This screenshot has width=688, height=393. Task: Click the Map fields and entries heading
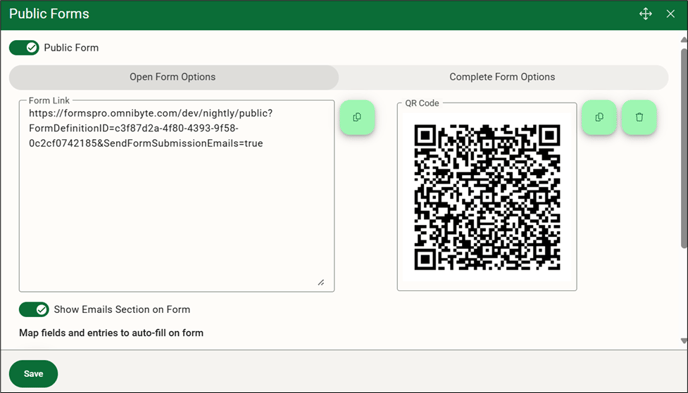click(x=111, y=333)
